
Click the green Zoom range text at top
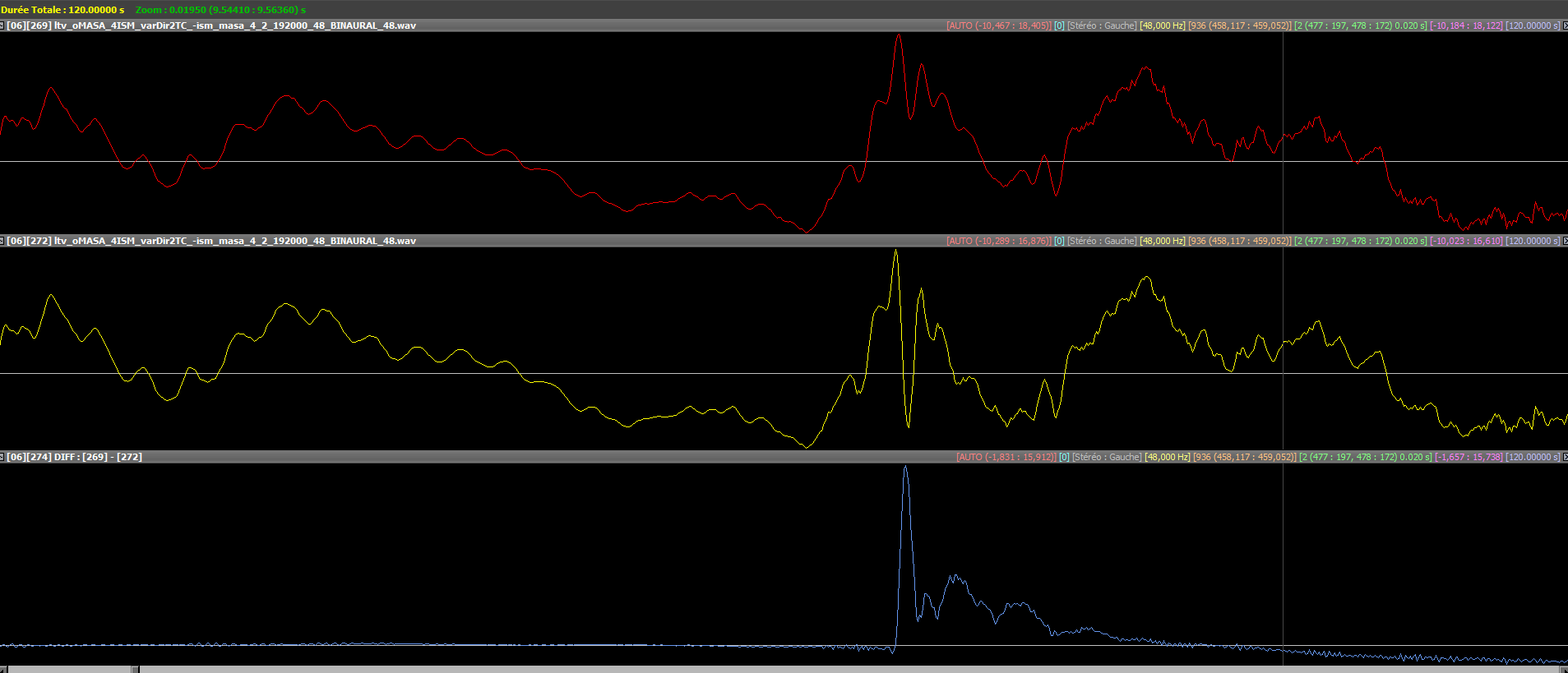[220, 10]
